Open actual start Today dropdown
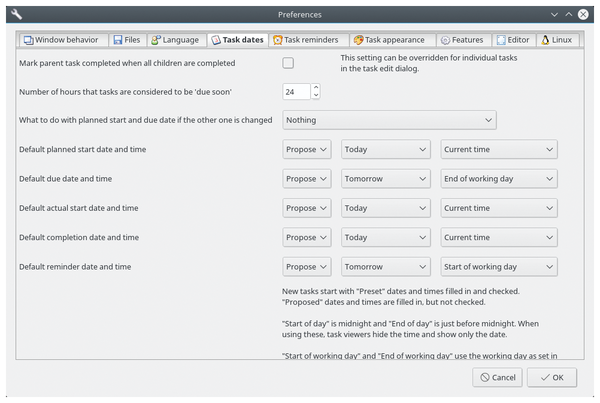 click(386, 208)
